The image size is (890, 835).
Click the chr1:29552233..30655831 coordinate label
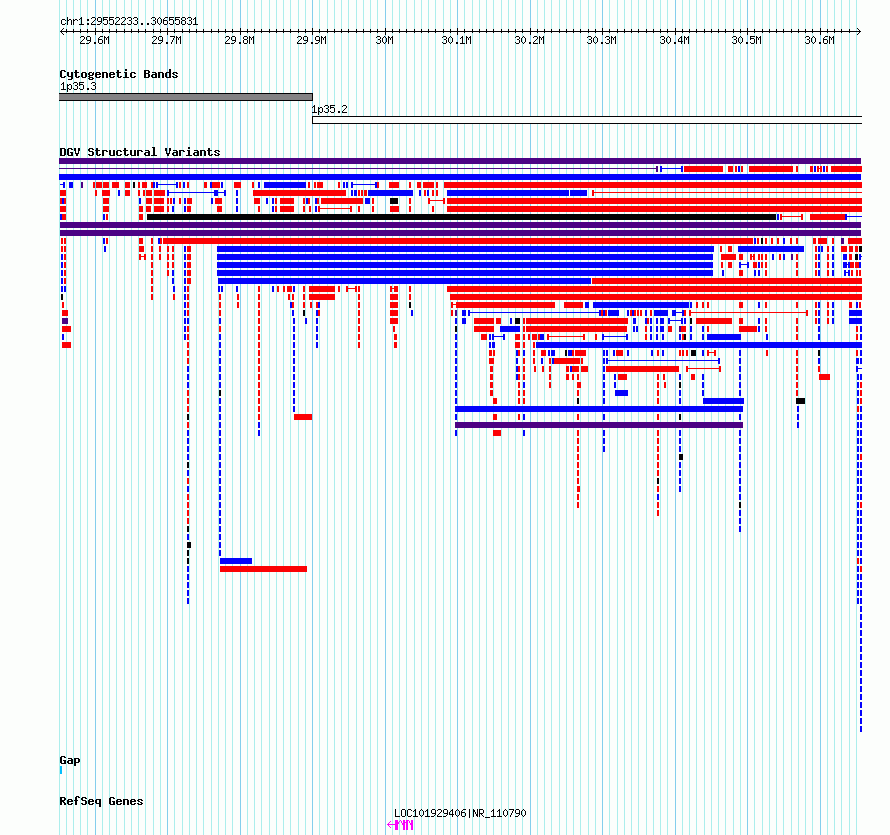coord(129,22)
